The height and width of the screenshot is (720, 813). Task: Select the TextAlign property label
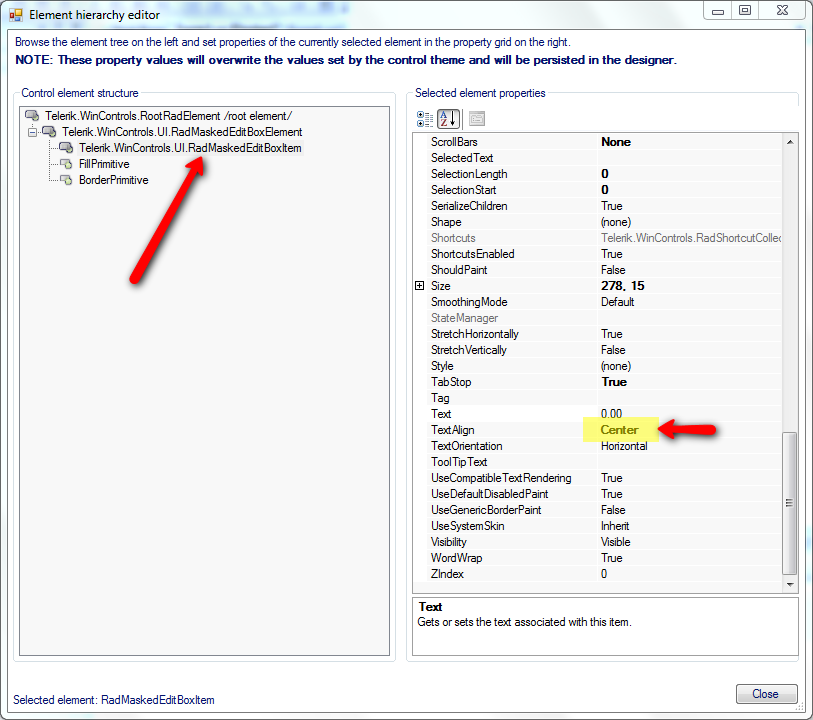point(453,430)
